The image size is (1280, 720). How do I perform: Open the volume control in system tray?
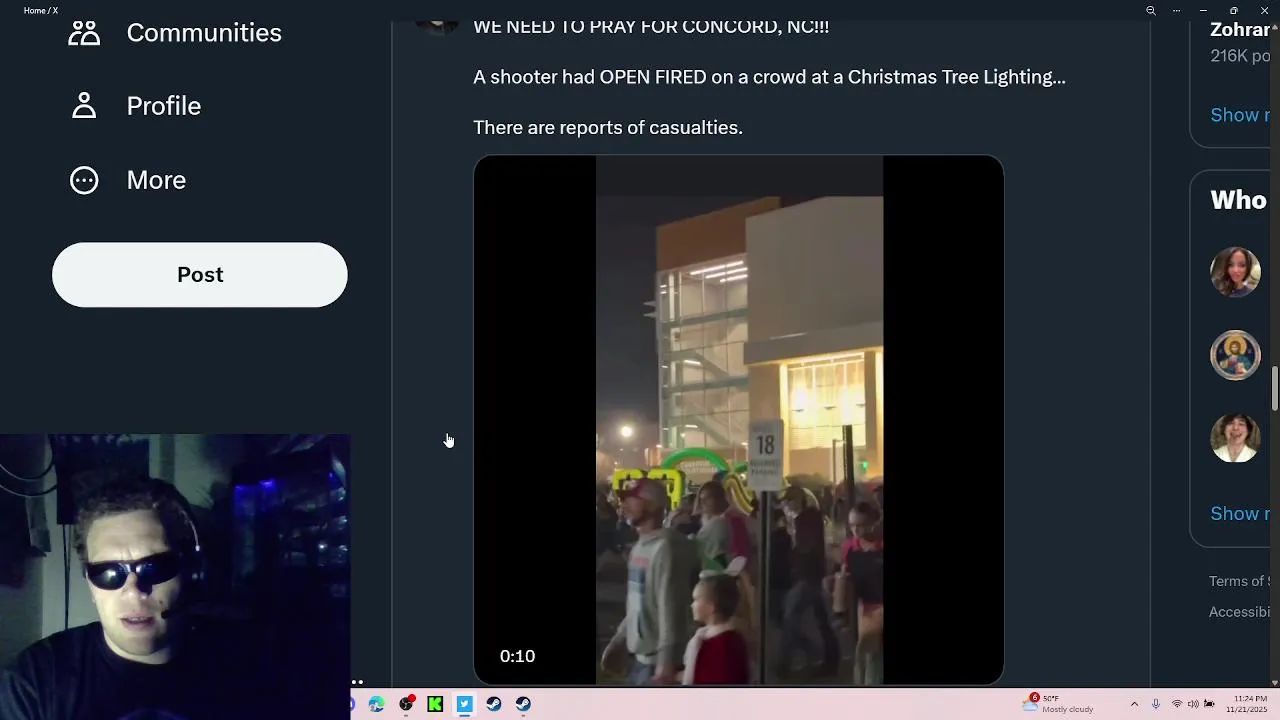point(1193,704)
